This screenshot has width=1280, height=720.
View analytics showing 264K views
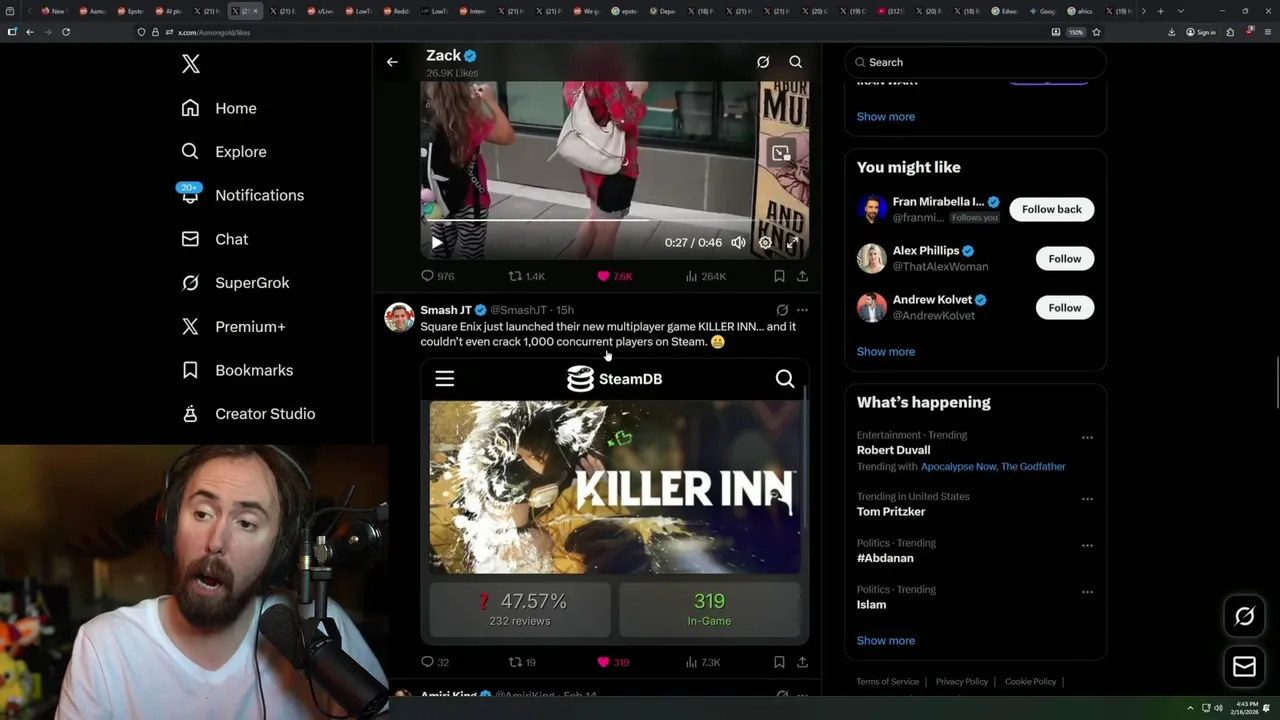click(706, 276)
